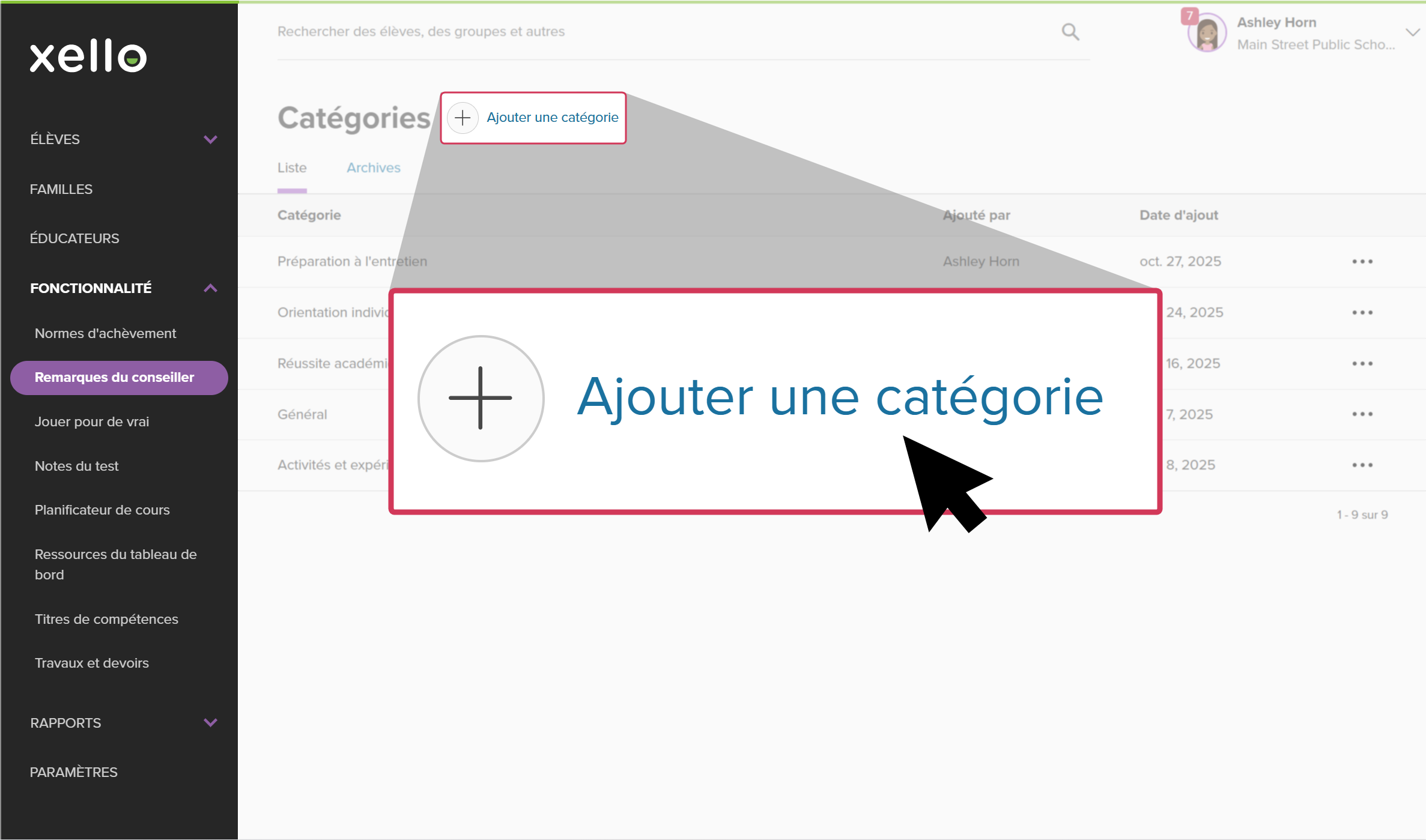The image size is (1426, 840).
Task: Click the search magnifier icon
Action: pos(1070,32)
